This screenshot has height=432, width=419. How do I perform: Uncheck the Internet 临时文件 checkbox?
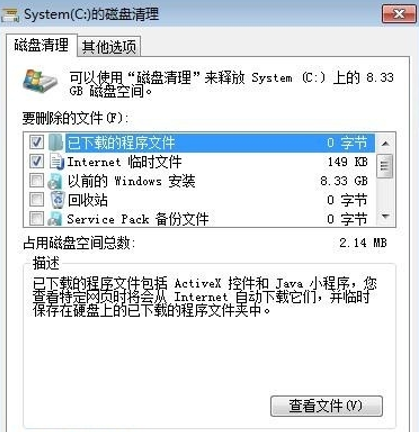(36, 161)
